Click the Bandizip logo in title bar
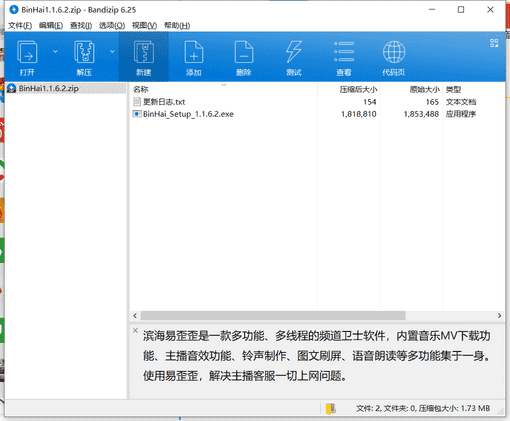The image size is (510, 421). tap(14, 10)
